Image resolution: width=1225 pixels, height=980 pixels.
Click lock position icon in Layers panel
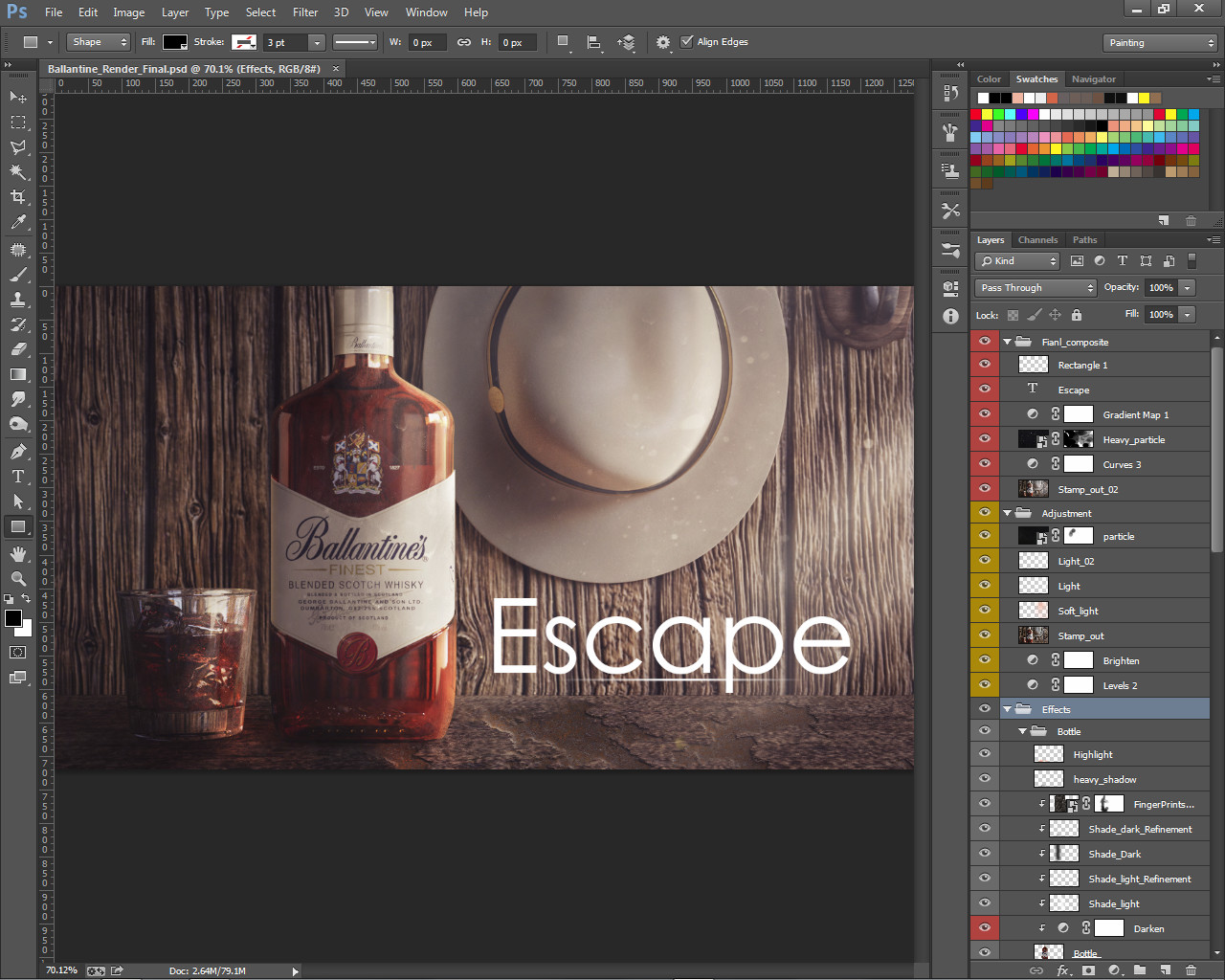point(1055,315)
